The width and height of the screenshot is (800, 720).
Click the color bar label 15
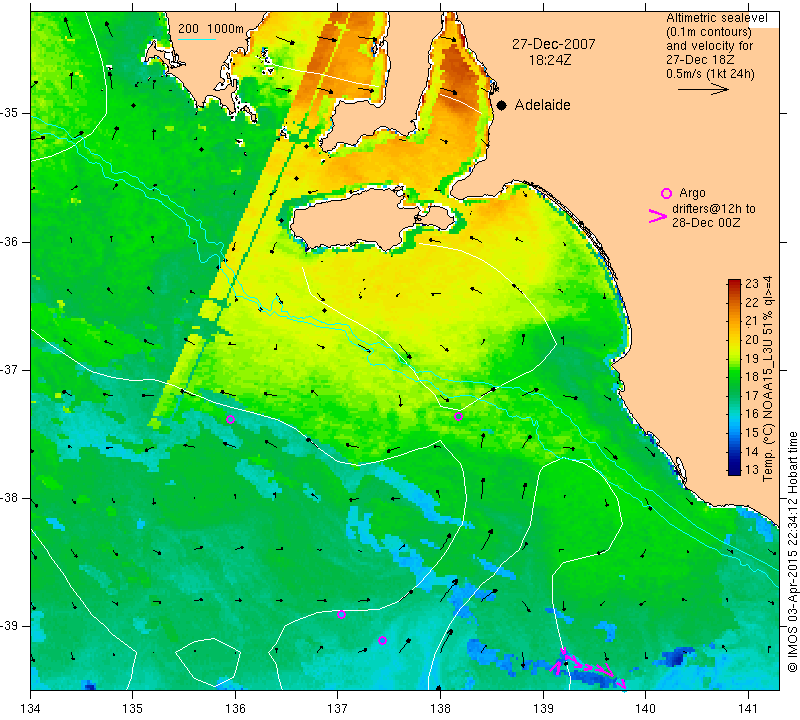752,433
